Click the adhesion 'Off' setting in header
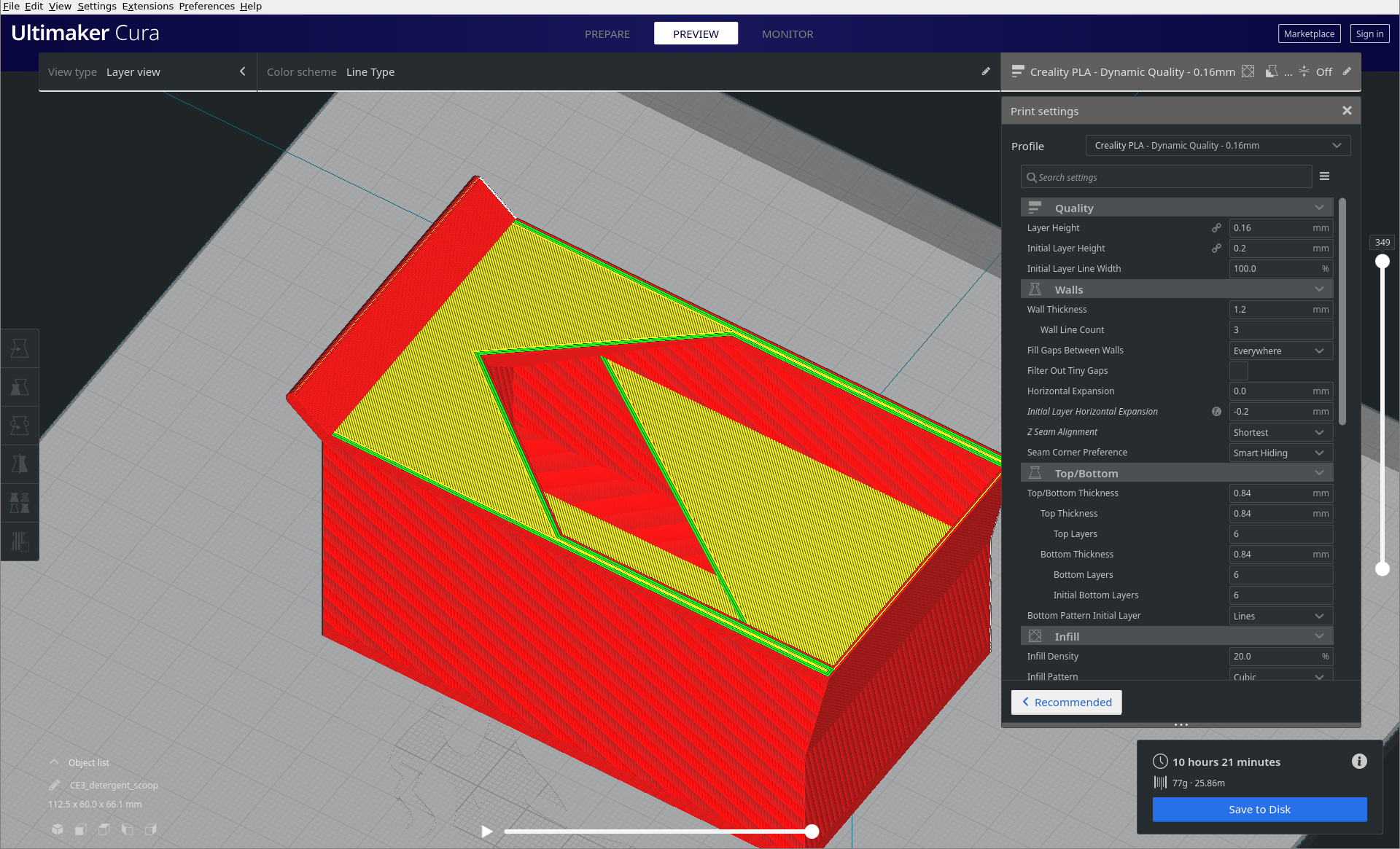Image resolution: width=1400 pixels, height=849 pixels. point(1323,71)
